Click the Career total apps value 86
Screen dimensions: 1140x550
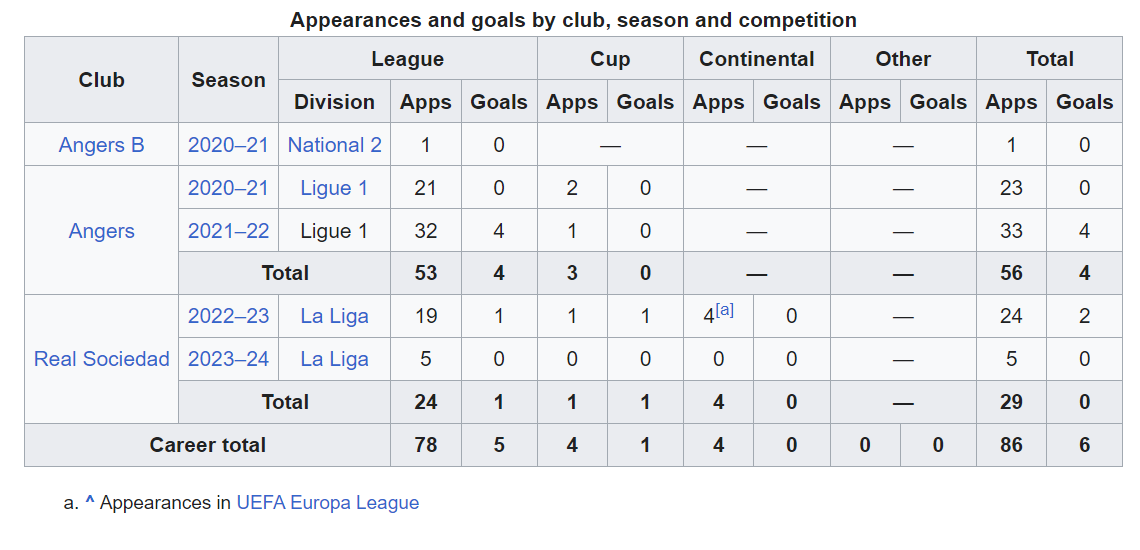pyautogui.click(x=1011, y=445)
